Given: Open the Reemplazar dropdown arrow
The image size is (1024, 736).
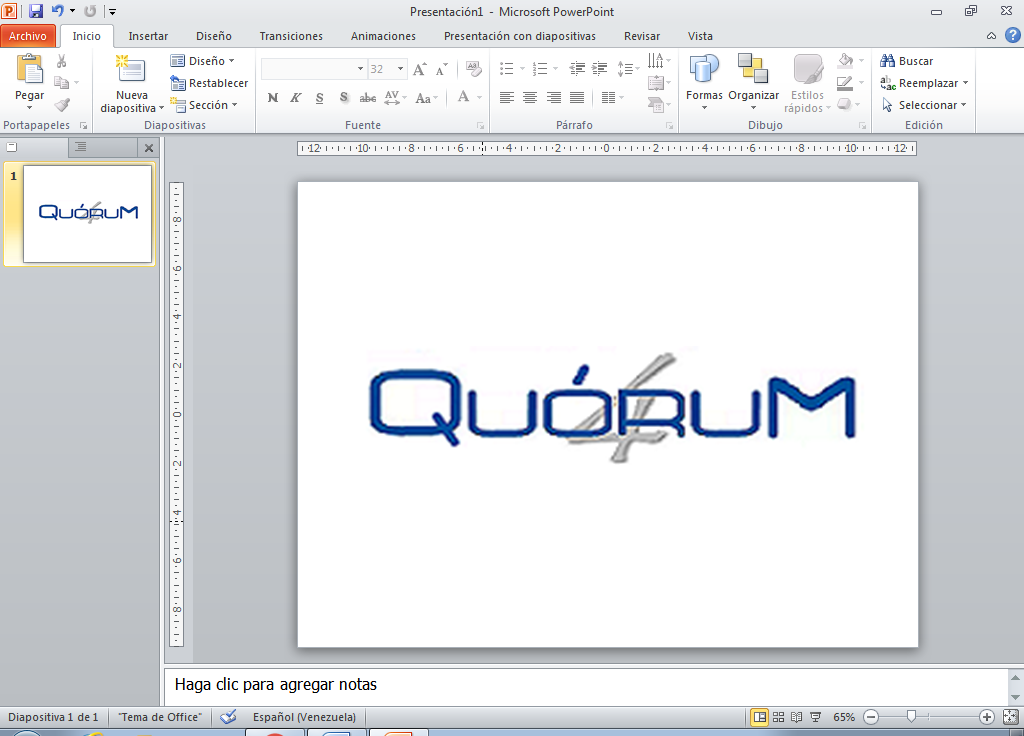Looking at the screenshot, I should tap(965, 83).
